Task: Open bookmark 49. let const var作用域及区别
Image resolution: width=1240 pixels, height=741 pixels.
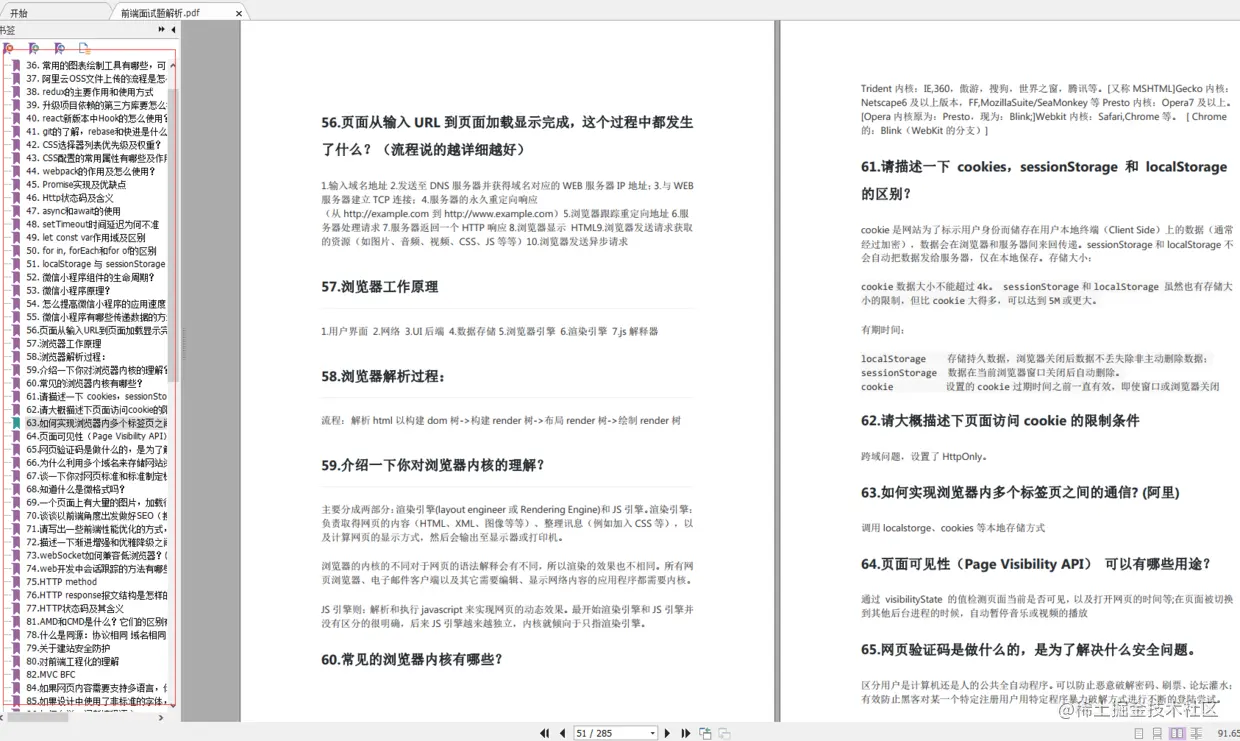Action: [85, 238]
